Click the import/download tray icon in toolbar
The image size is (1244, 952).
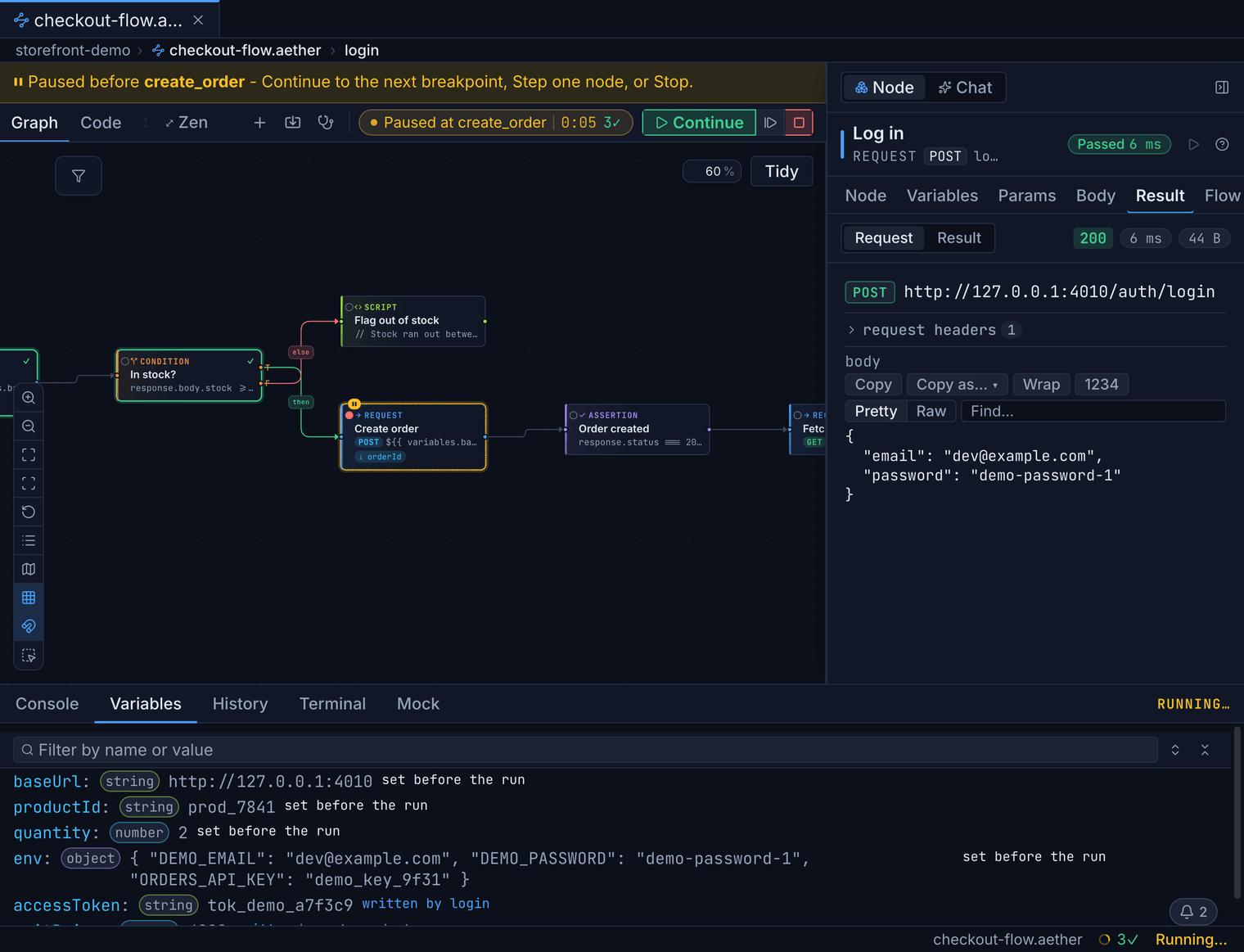tap(292, 123)
